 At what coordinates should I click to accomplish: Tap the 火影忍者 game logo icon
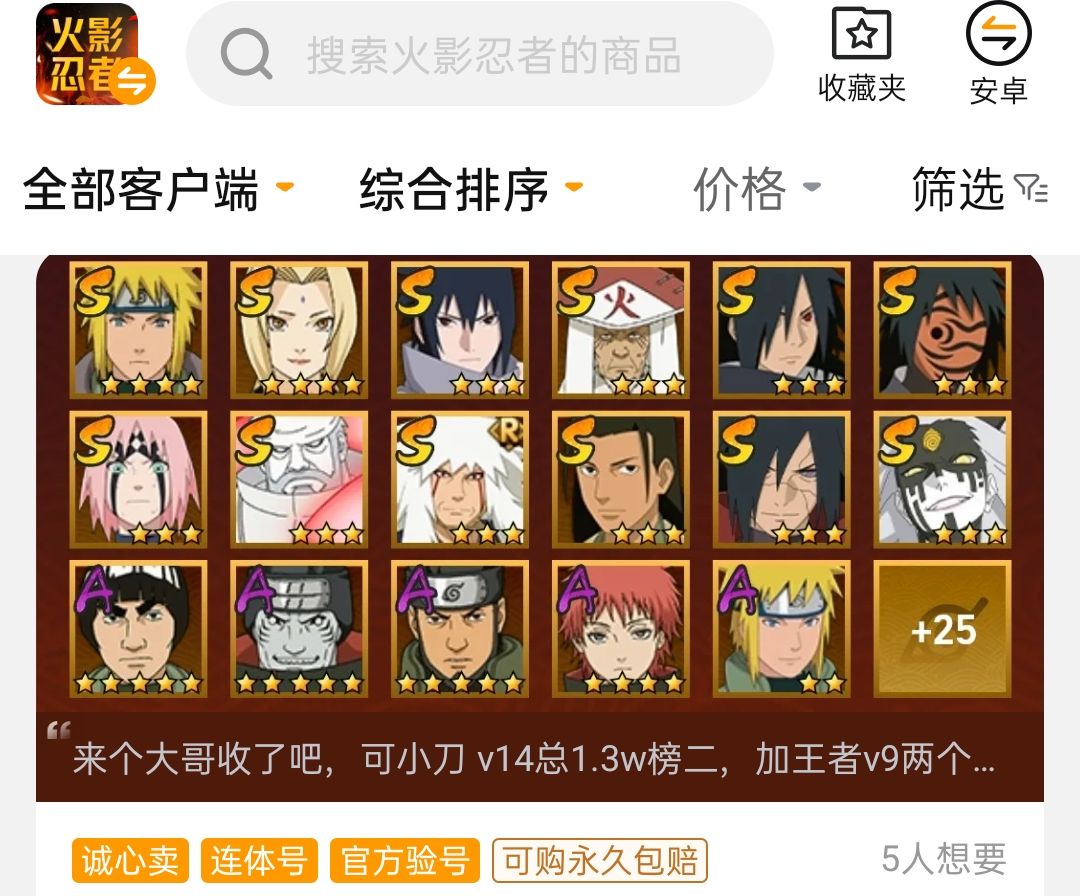point(87,54)
